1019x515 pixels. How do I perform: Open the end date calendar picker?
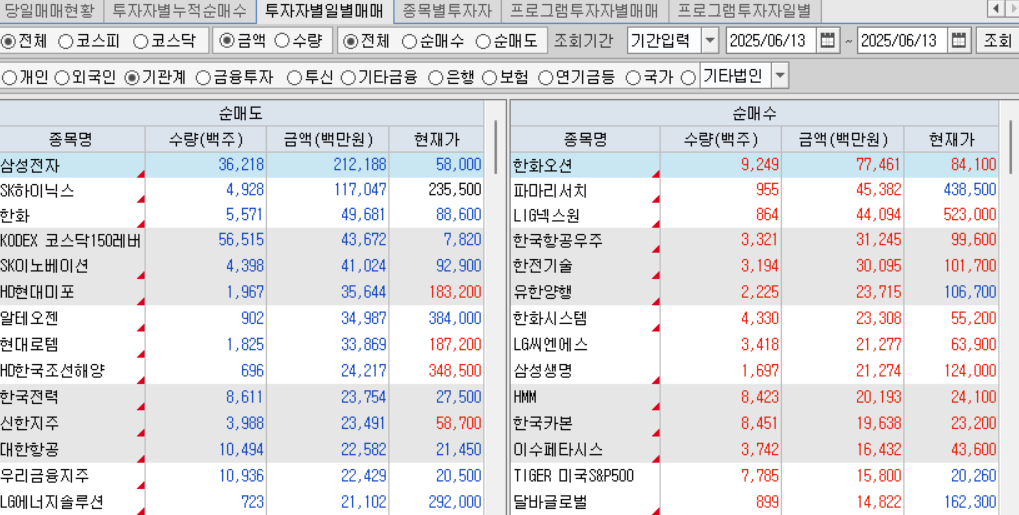[x=958, y=40]
